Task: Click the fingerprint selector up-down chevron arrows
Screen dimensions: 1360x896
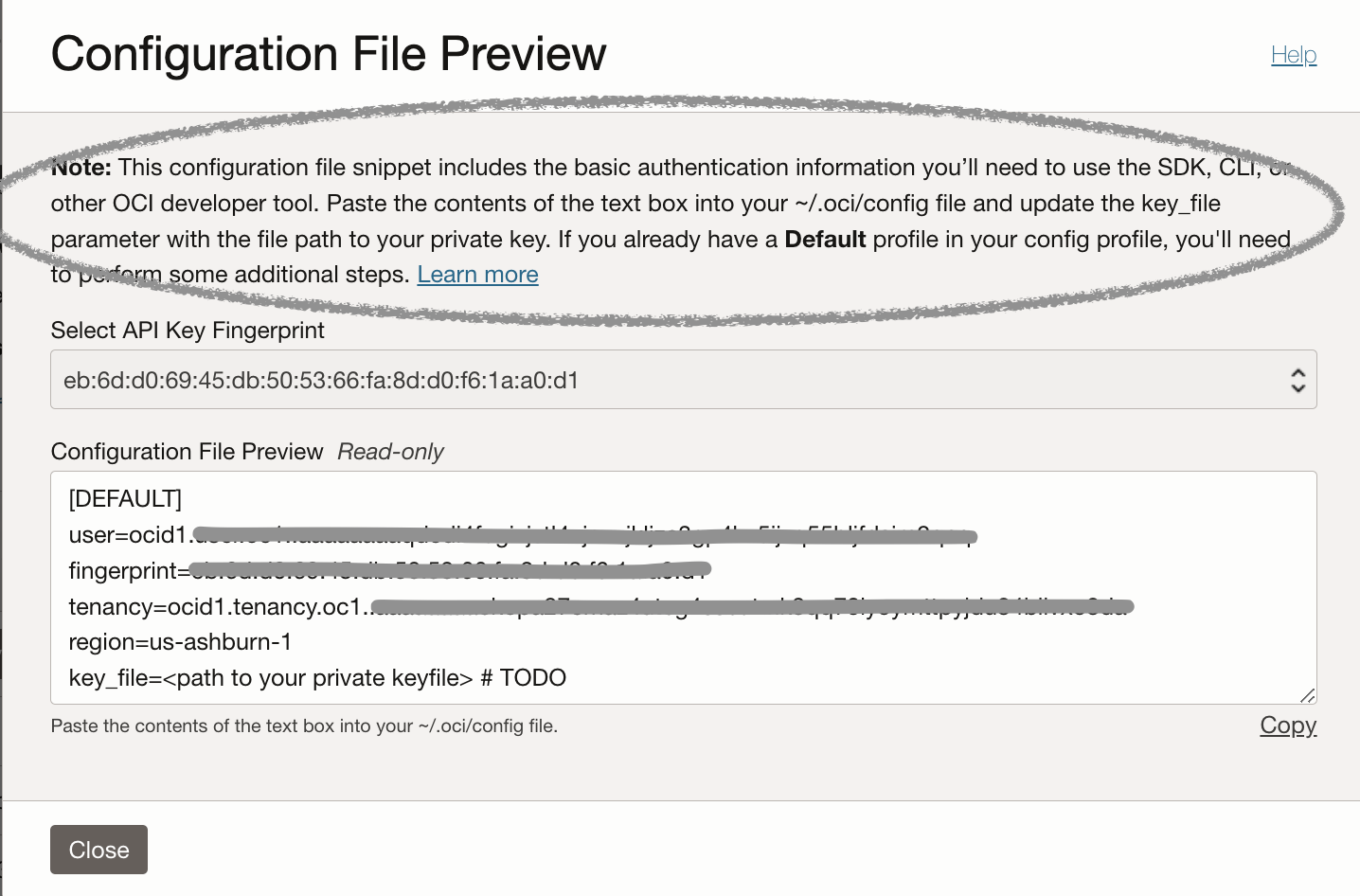Action: tap(1297, 381)
